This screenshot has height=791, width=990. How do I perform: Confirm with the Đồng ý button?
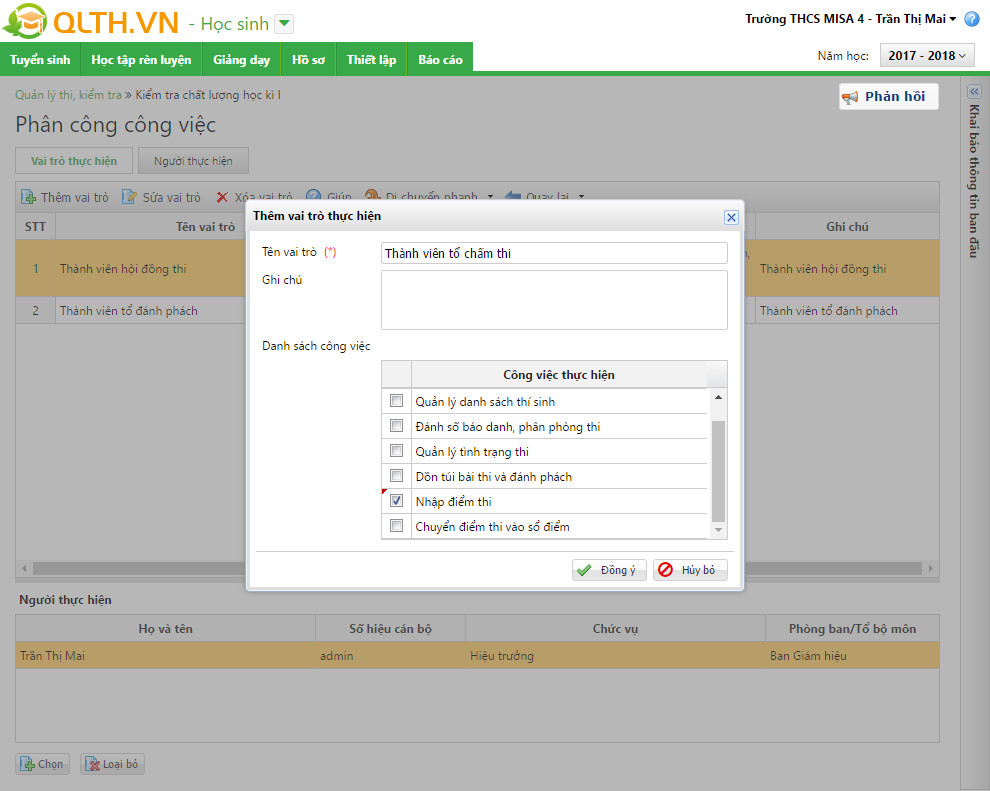(609, 570)
